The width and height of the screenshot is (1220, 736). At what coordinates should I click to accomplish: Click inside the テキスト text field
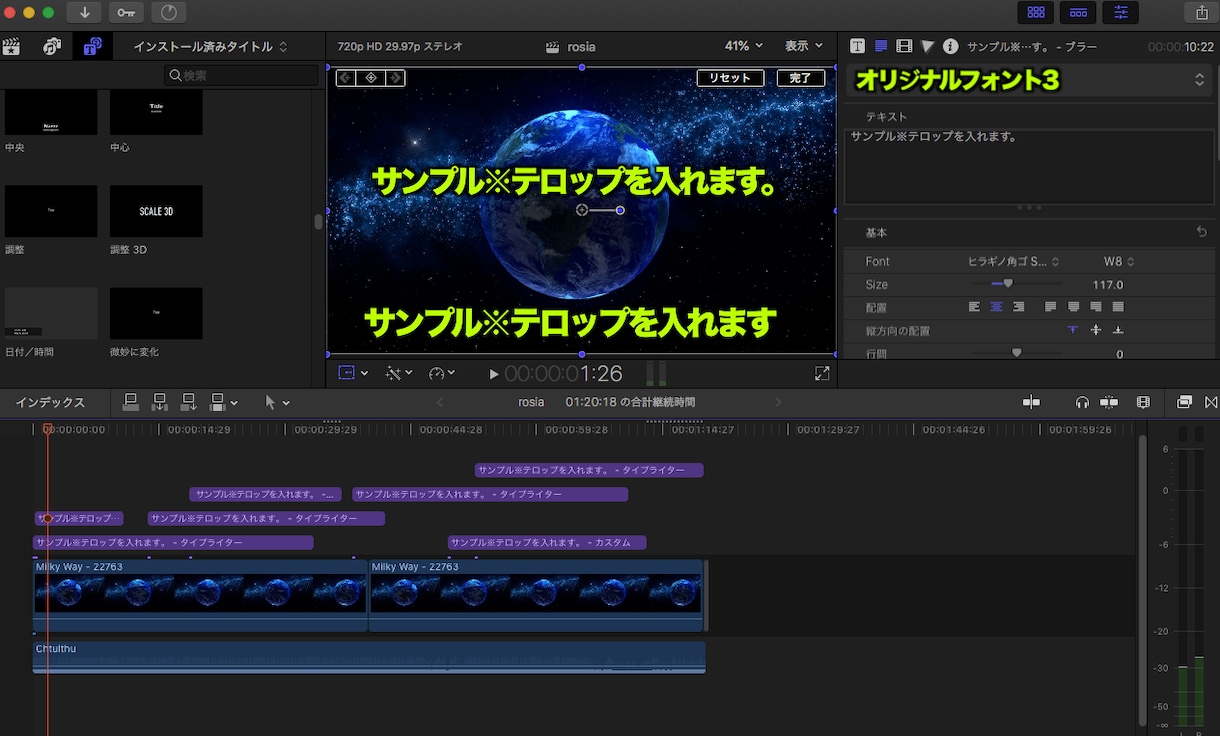tap(1029, 166)
